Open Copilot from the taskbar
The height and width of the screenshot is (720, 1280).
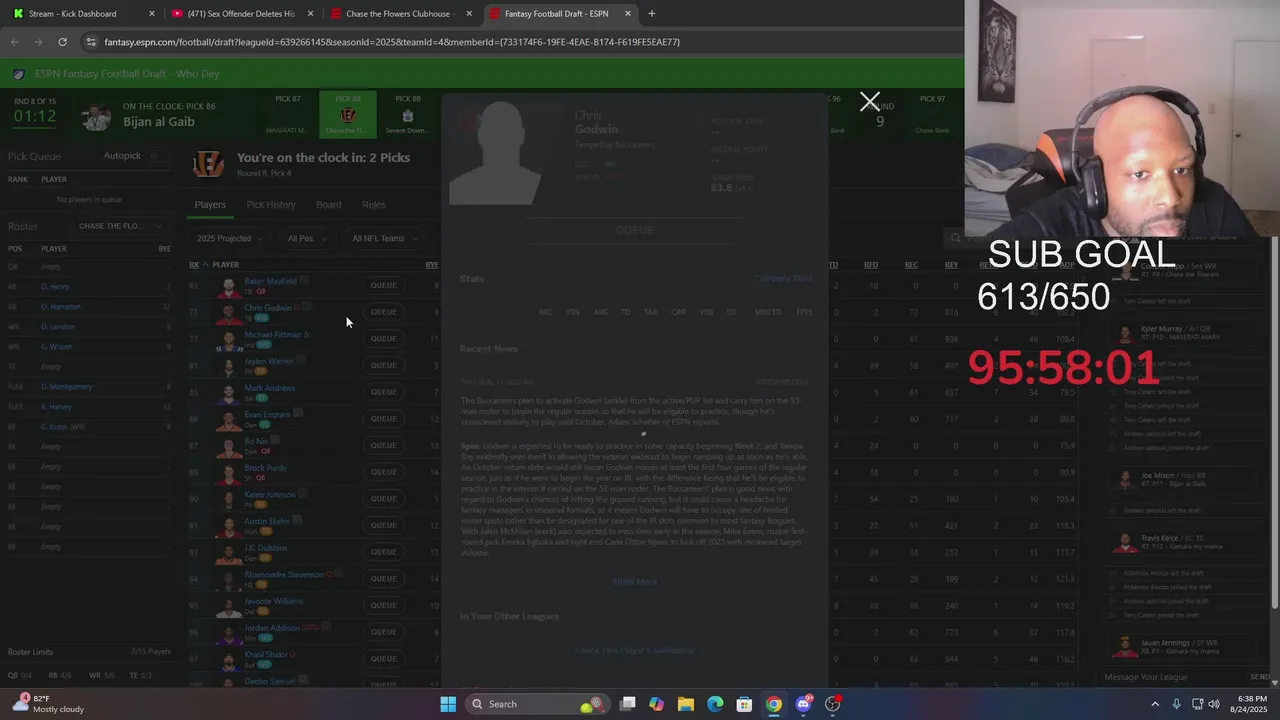tap(656, 704)
